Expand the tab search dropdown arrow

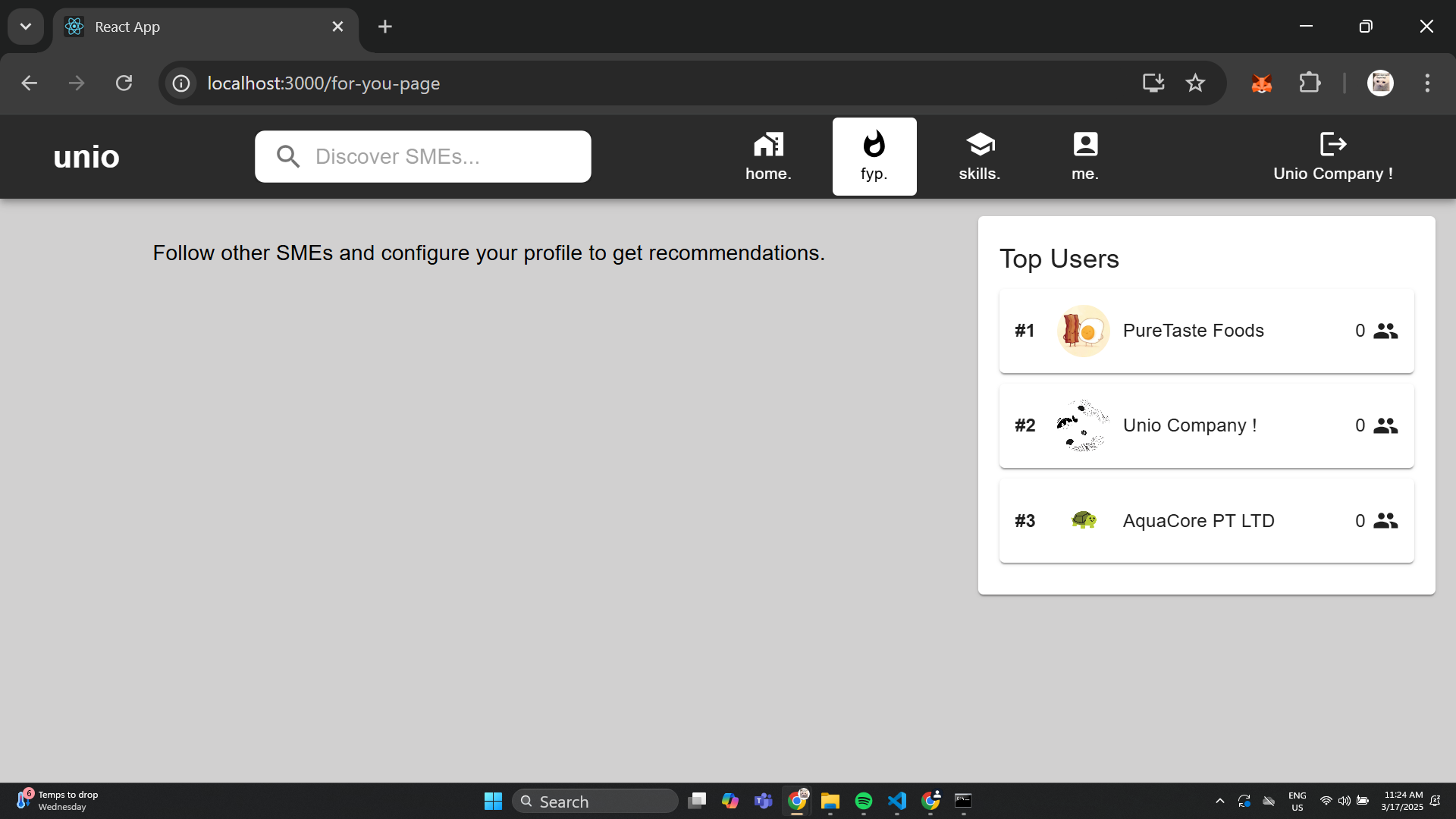point(26,27)
